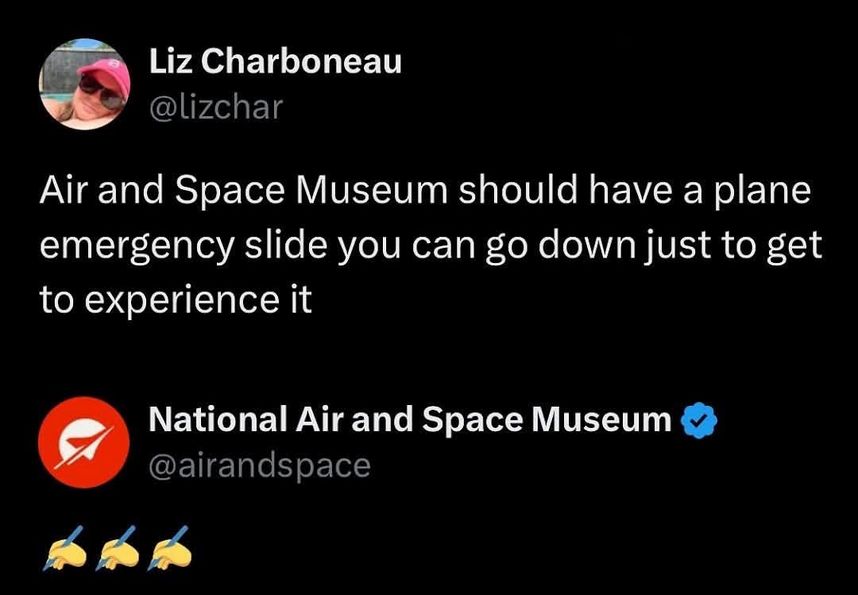
Task: Open the National Air and Space Museum name
Action: coord(410,421)
